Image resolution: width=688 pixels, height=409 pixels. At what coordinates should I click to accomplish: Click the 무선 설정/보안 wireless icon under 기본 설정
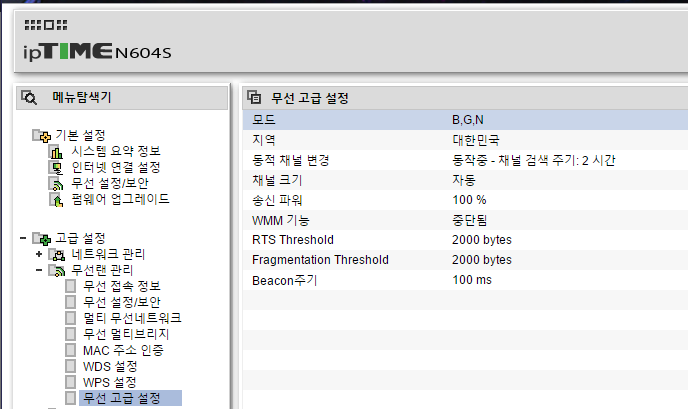click(x=56, y=183)
